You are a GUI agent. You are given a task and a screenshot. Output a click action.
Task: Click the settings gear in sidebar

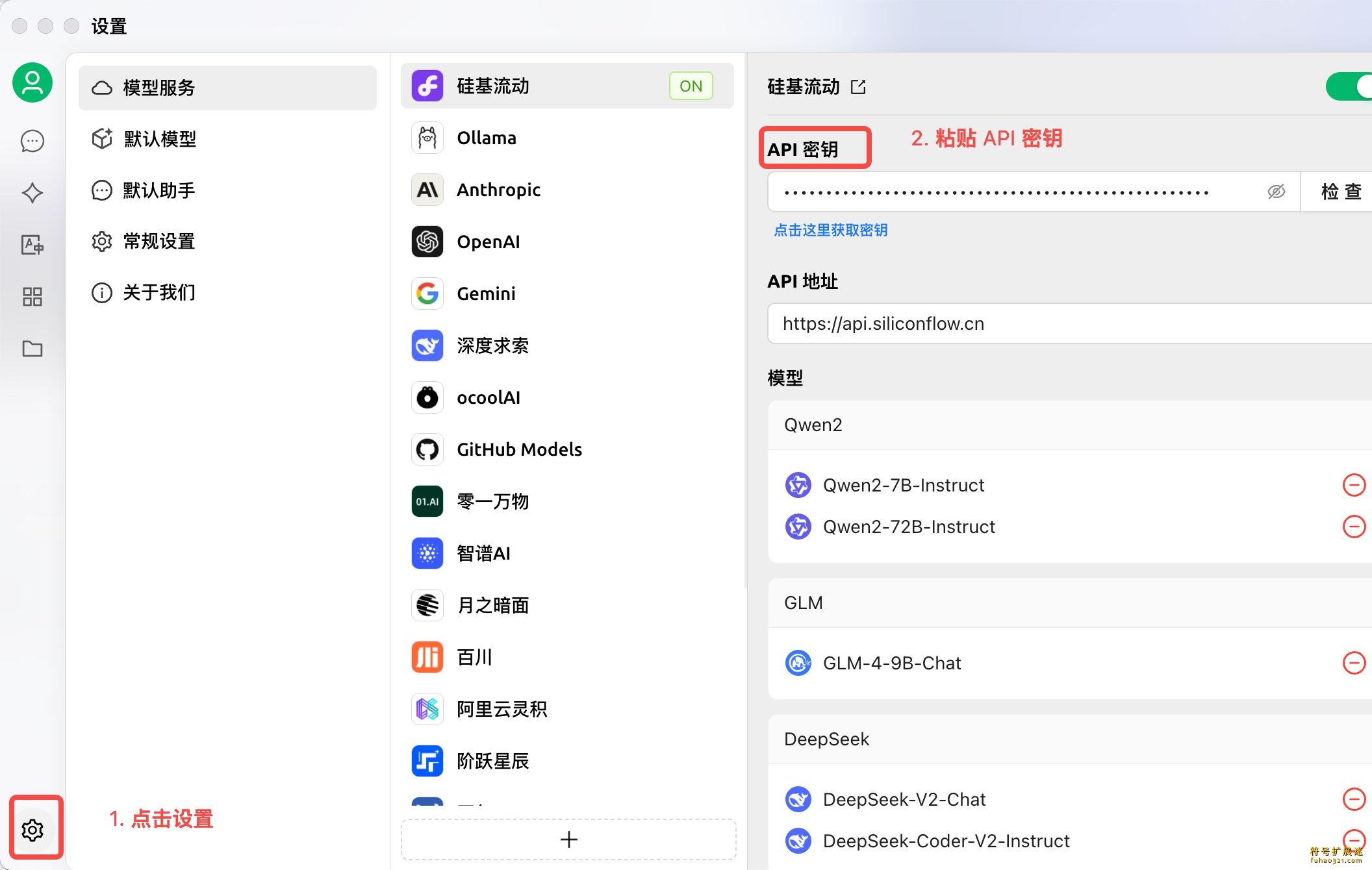(x=32, y=829)
